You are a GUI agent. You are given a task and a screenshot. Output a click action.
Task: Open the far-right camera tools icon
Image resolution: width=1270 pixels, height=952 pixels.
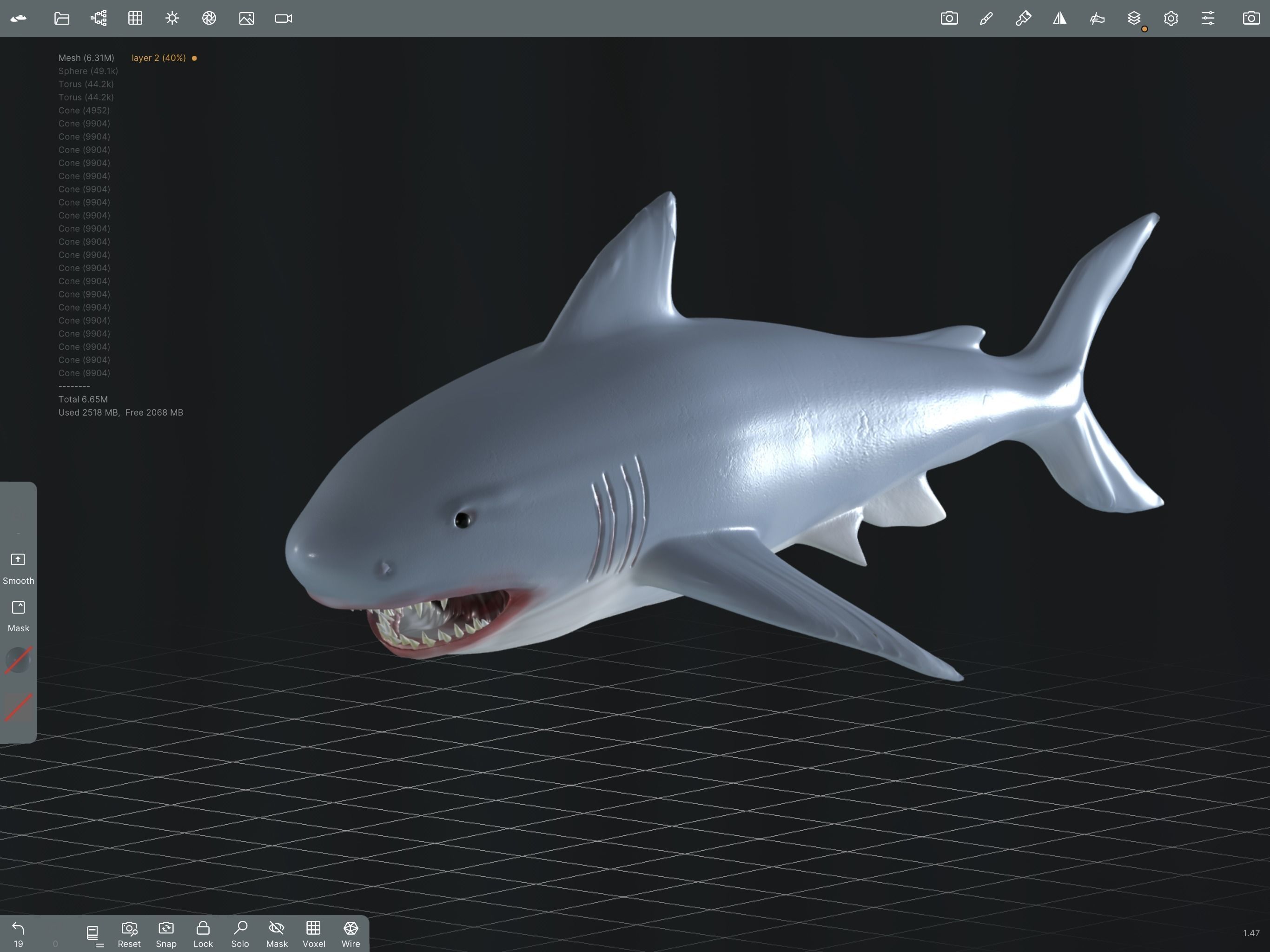(x=1251, y=19)
